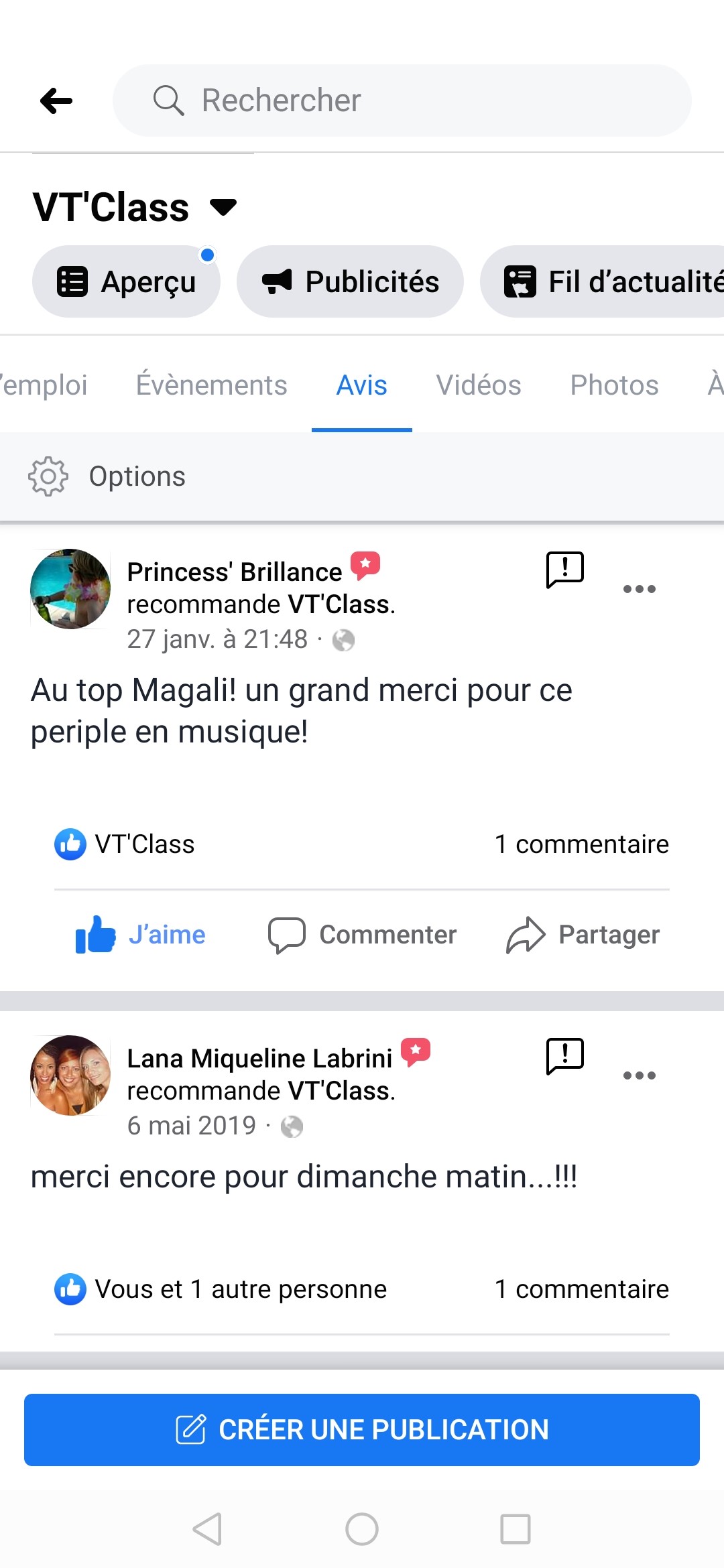Open more options for Lana Miqueline Labrini review
The image size is (724, 1568).
pyautogui.click(x=639, y=1075)
